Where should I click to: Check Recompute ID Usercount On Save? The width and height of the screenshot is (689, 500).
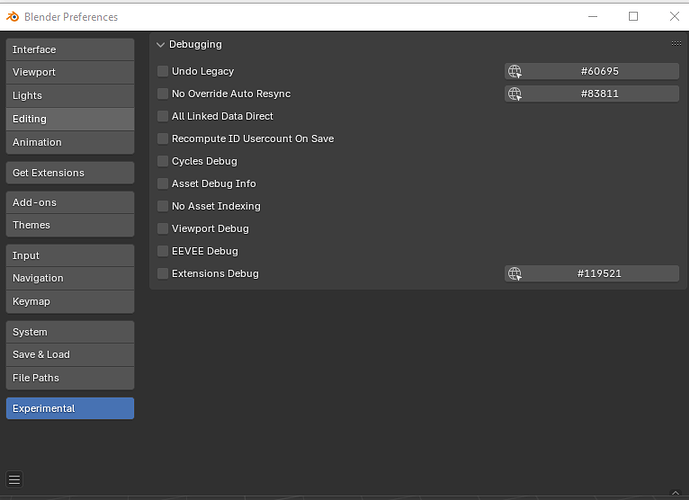(163, 138)
